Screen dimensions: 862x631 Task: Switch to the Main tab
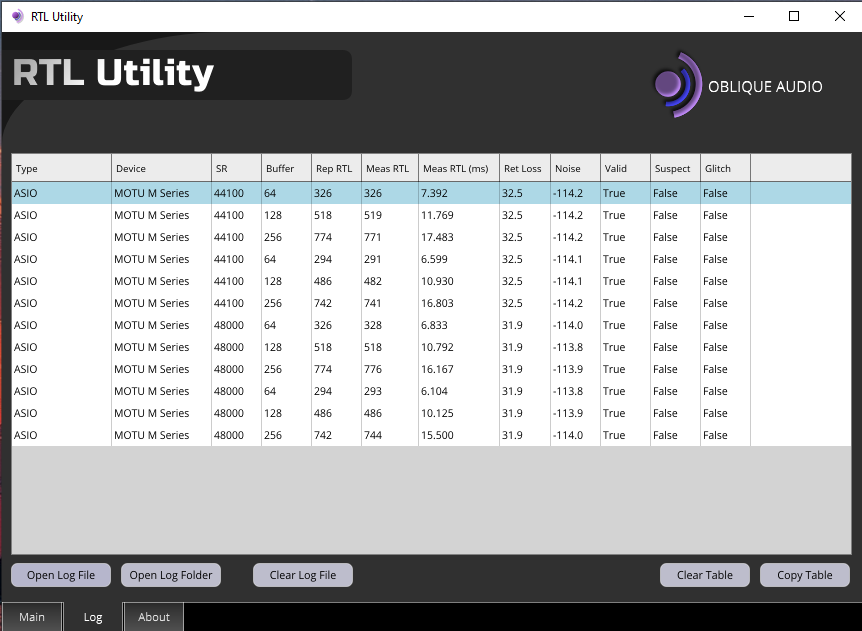click(x=32, y=617)
